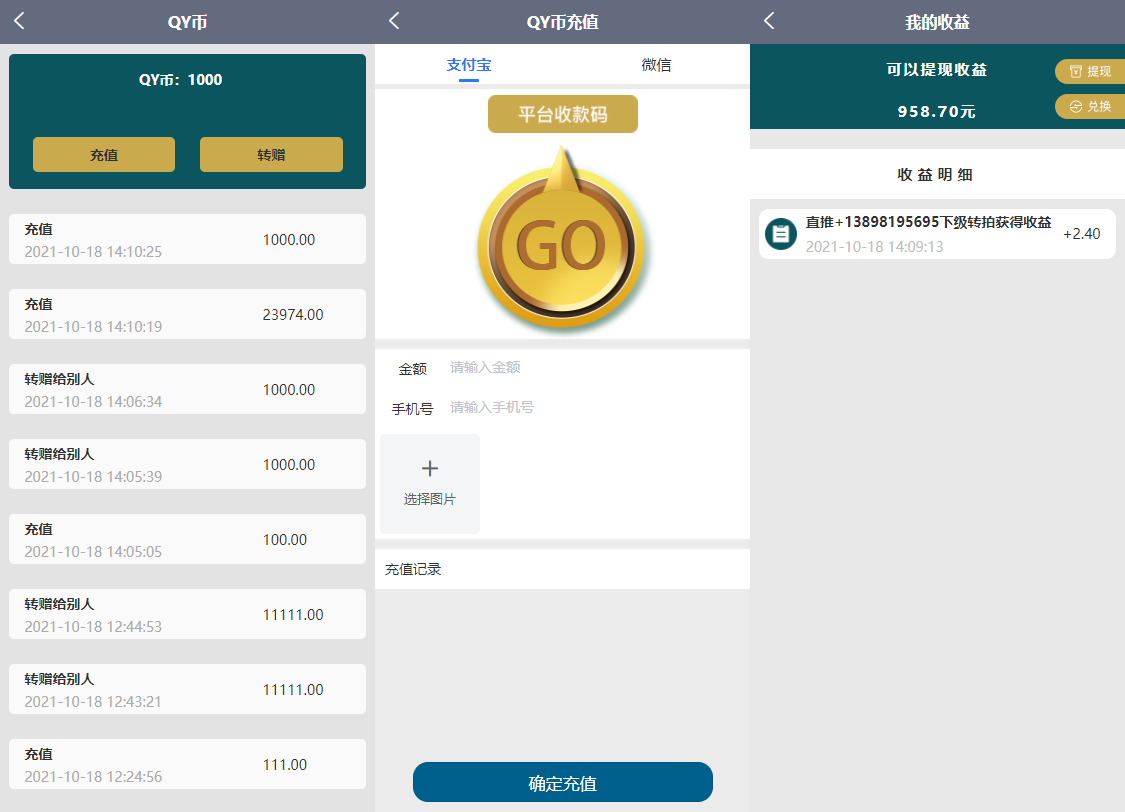The width and height of the screenshot is (1125, 812).
Task: Open the +2.40 income detail entry
Action: 936,234
